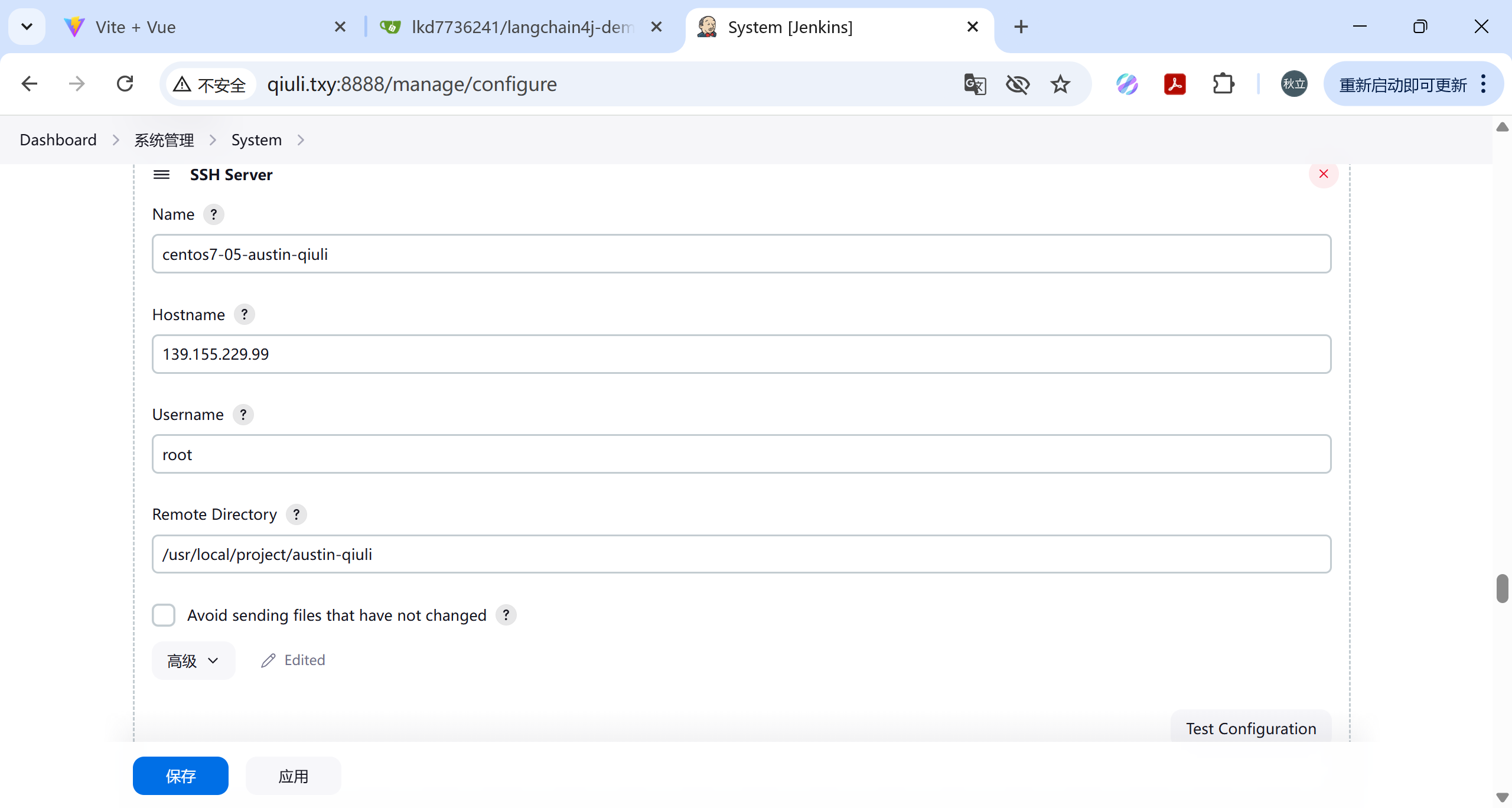Click the Remote Directory input field
Viewport: 1512px width, 808px height.
pyautogui.click(x=742, y=554)
